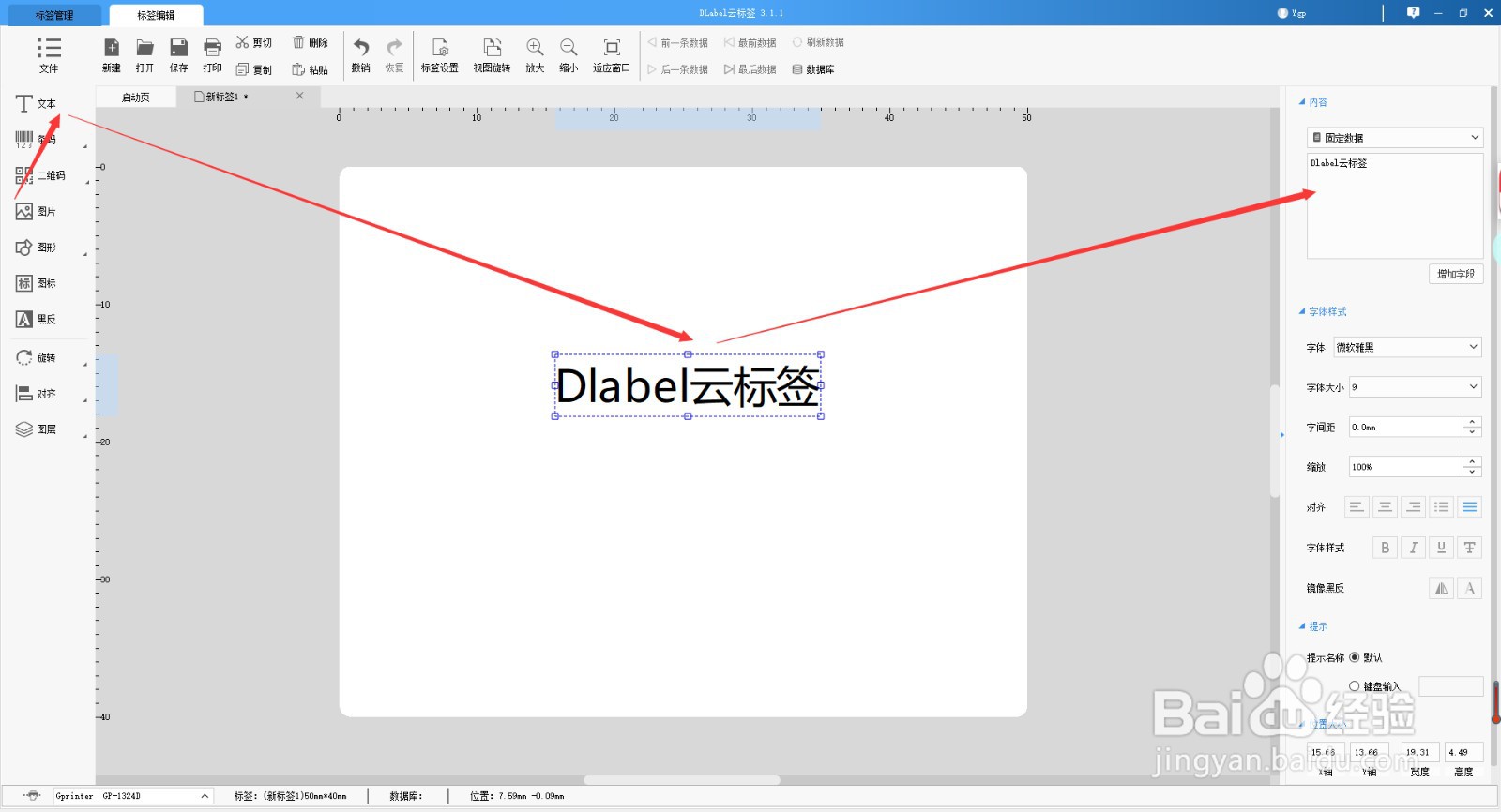Click the content text box with Dlabel云标签

(1395, 205)
